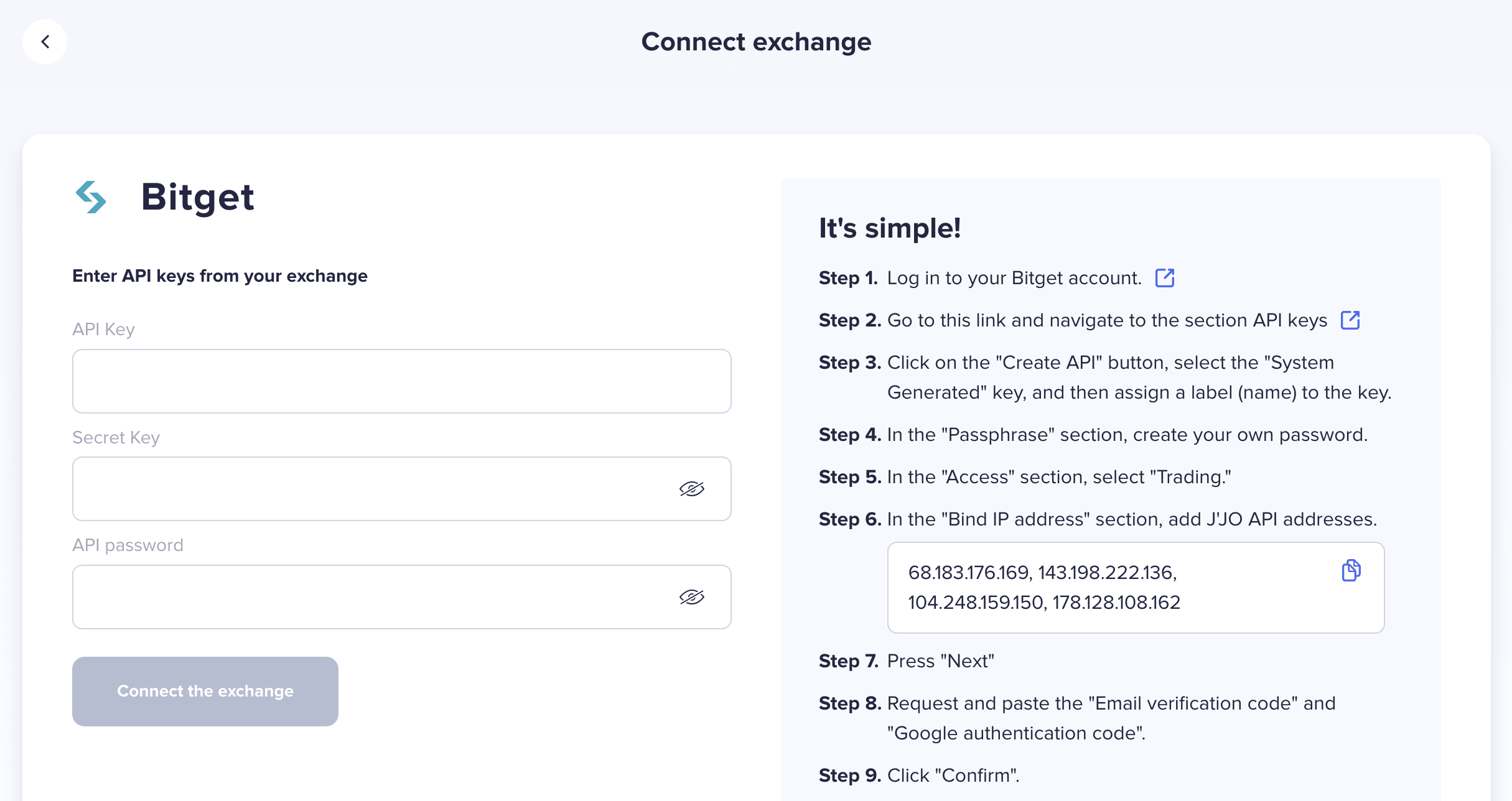Image resolution: width=1512 pixels, height=801 pixels.
Task: Click the 'Secret Key' field label
Action: (116, 438)
